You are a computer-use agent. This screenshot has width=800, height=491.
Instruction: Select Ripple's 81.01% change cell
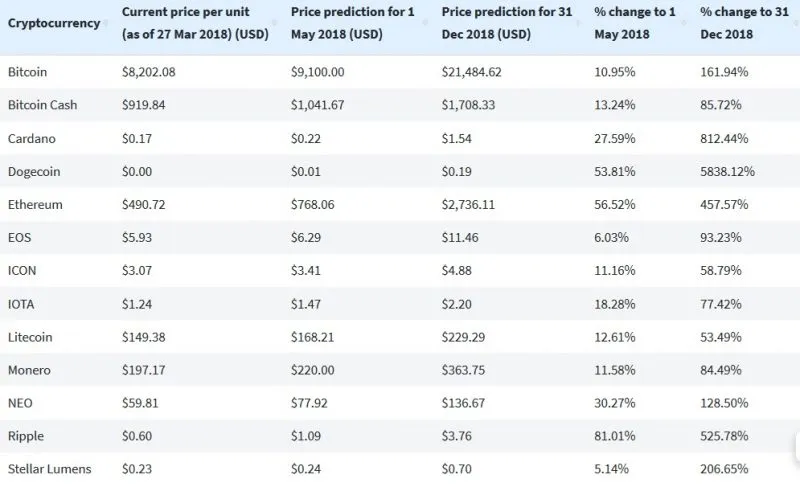tap(614, 435)
